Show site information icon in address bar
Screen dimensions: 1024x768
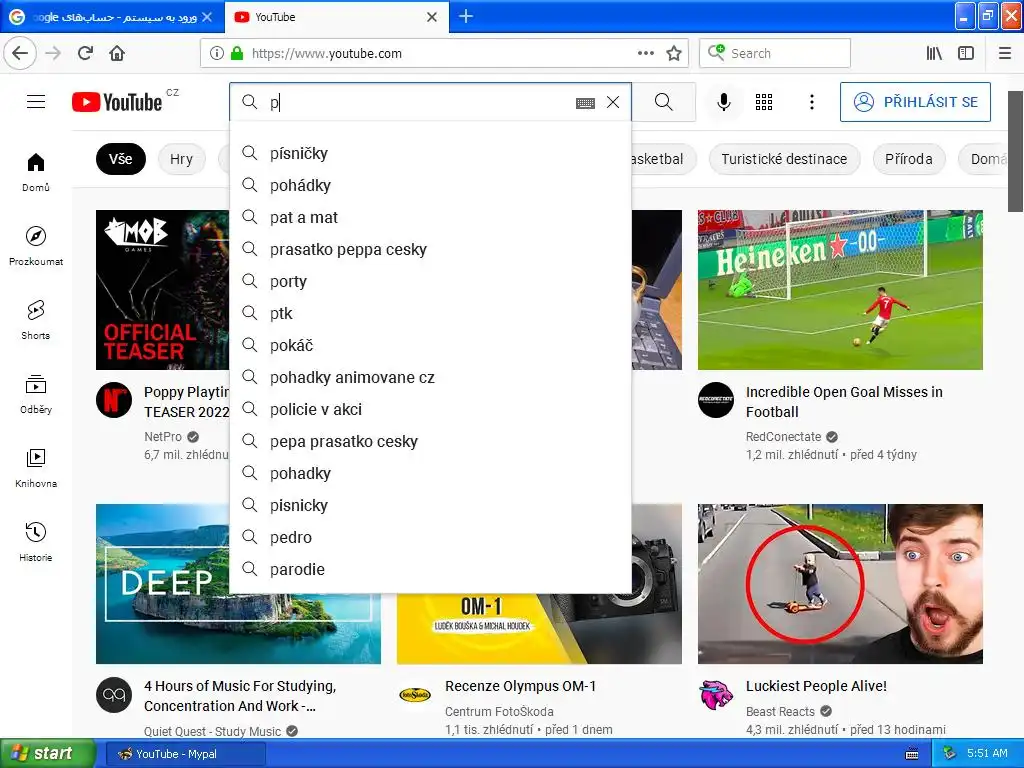217,54
